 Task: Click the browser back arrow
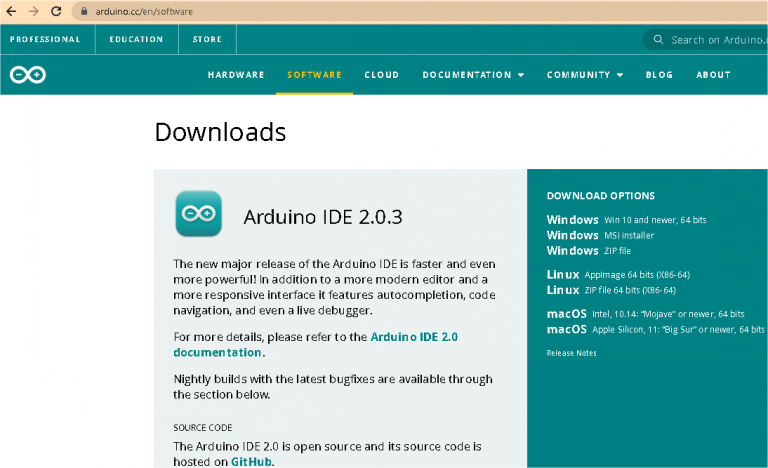click(12, 11)
